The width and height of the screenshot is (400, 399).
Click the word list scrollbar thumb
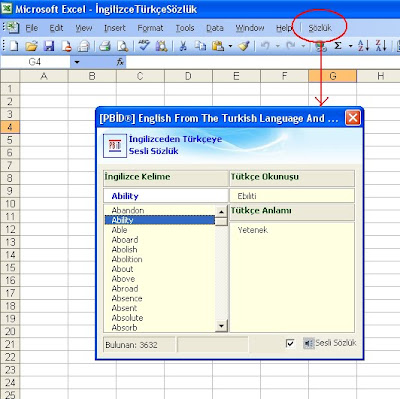click(221, 221)
